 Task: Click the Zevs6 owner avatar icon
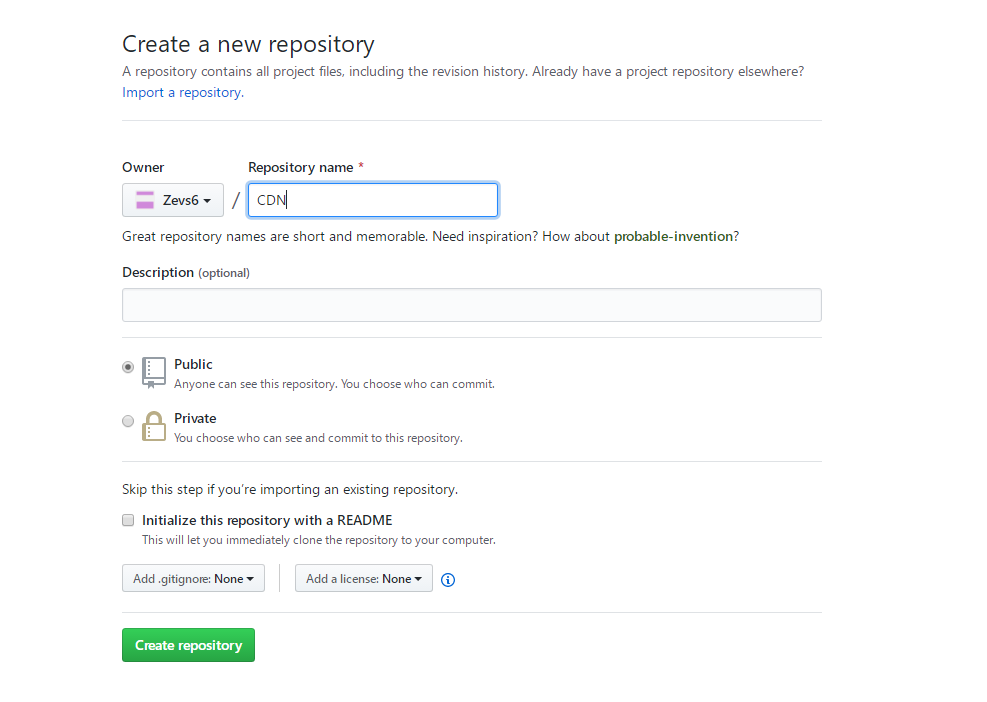pyautogui.click(x=145, y=200)
